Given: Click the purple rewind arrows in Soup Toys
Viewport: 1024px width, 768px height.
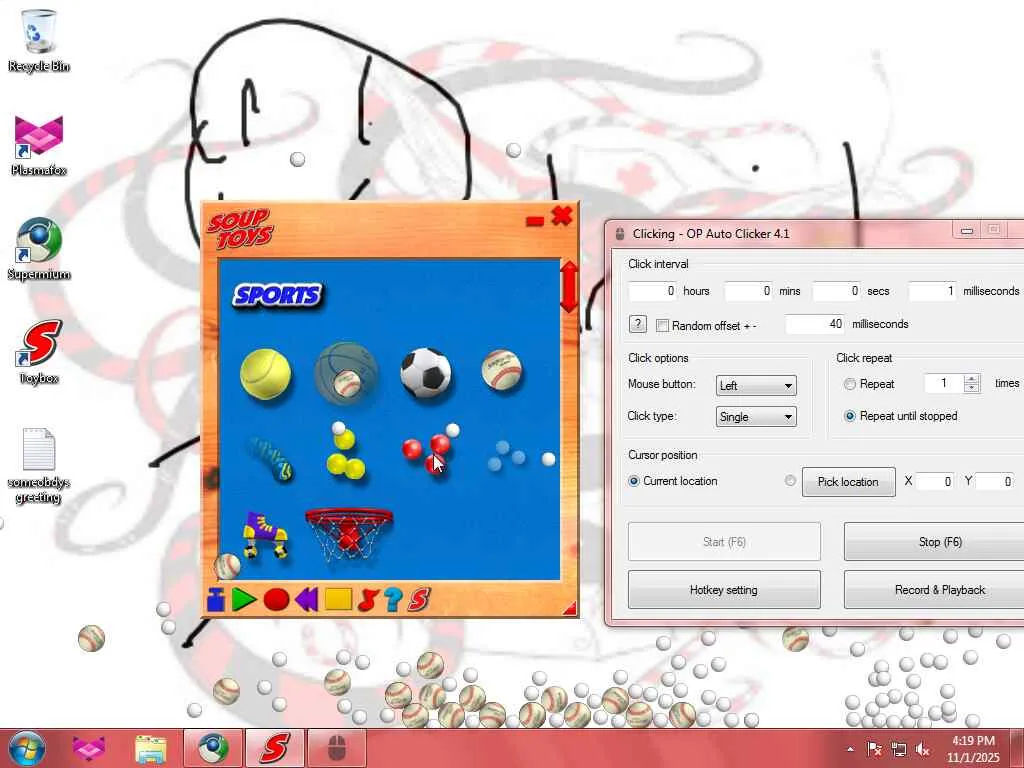Looking at the screenshot, I should (x=306, y=600).
